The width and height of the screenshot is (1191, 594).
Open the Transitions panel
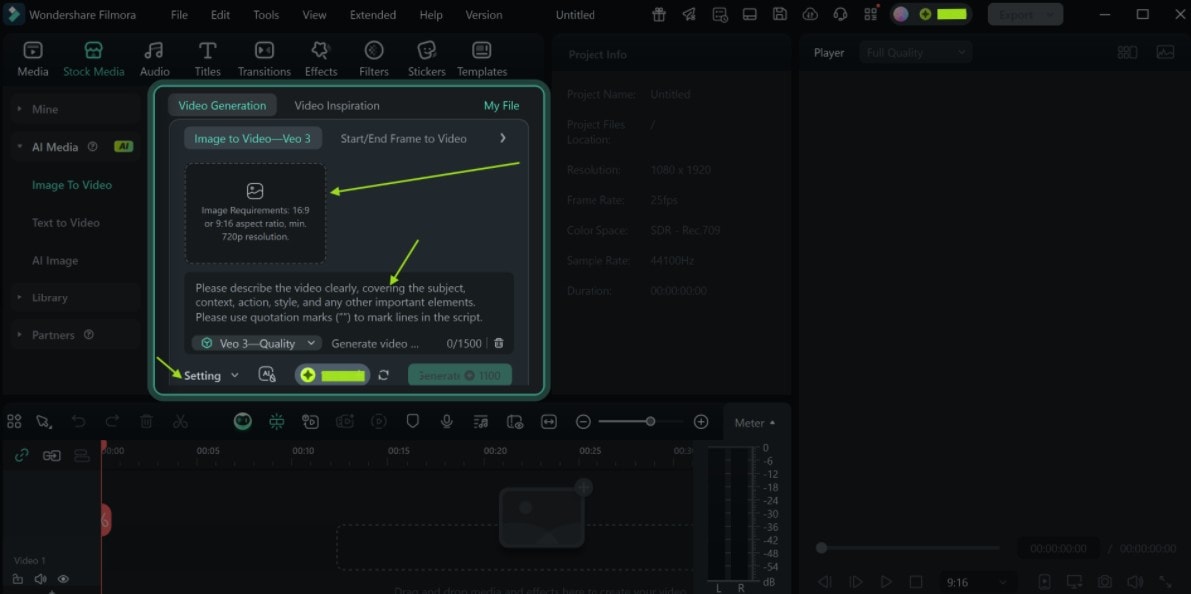[264, 57]
